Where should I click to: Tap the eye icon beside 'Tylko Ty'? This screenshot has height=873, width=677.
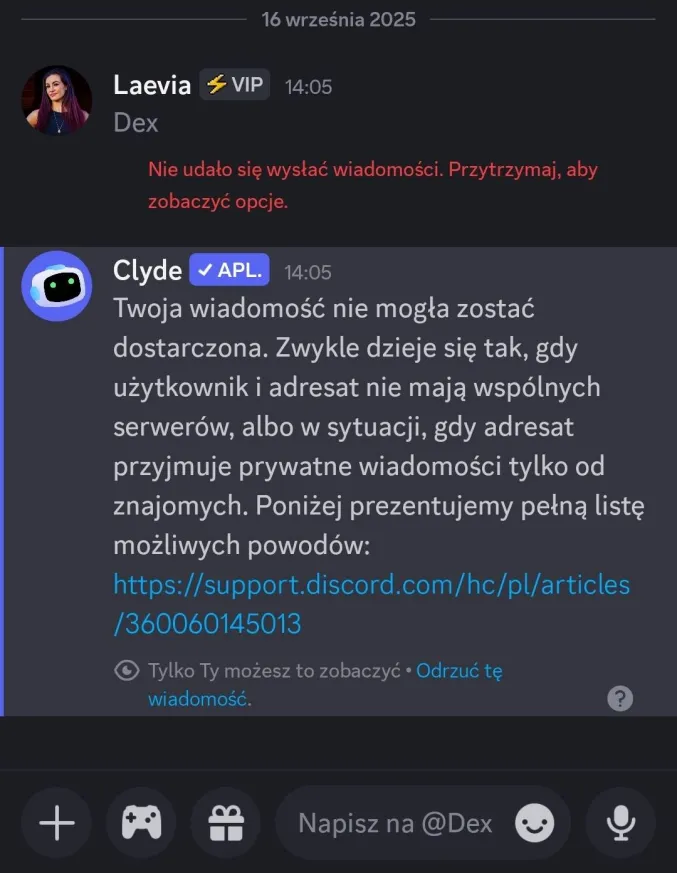click(127, 670)
